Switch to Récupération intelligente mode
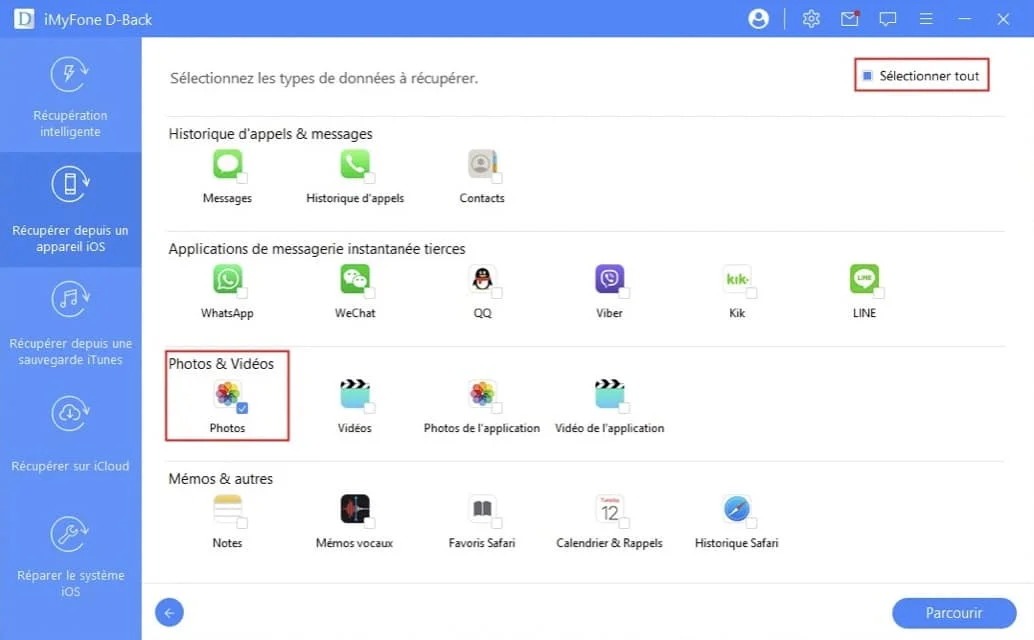The image size is (1034, 640). pyautogui.click(x=71, y=96)
